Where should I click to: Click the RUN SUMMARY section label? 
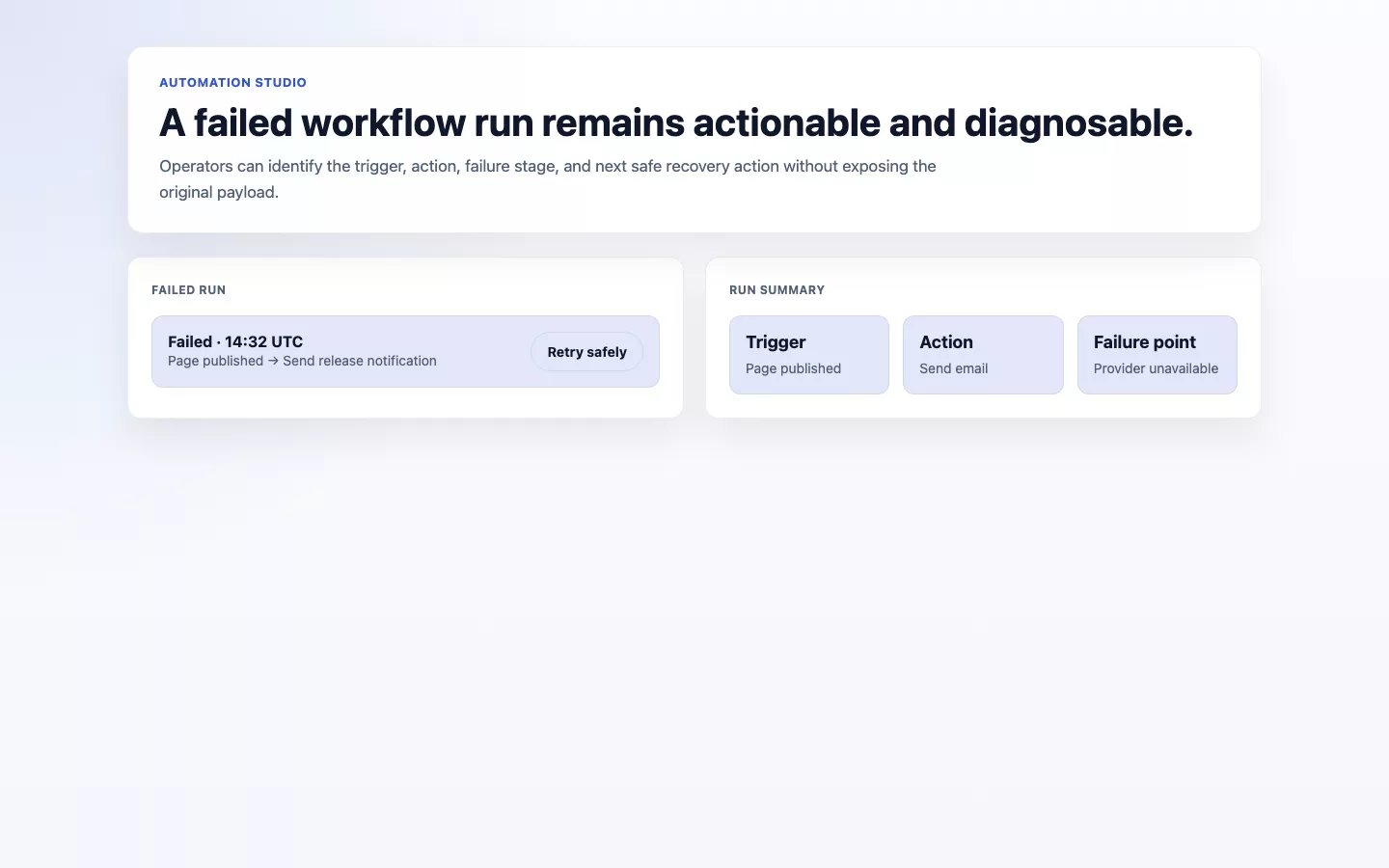click(x=776, y=290)
